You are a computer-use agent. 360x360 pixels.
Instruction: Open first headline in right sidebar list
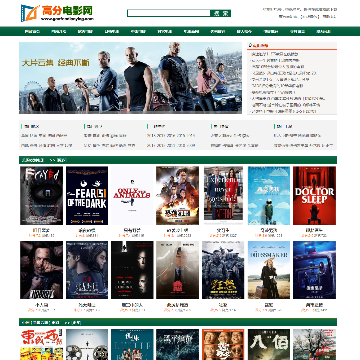point(275,54)
